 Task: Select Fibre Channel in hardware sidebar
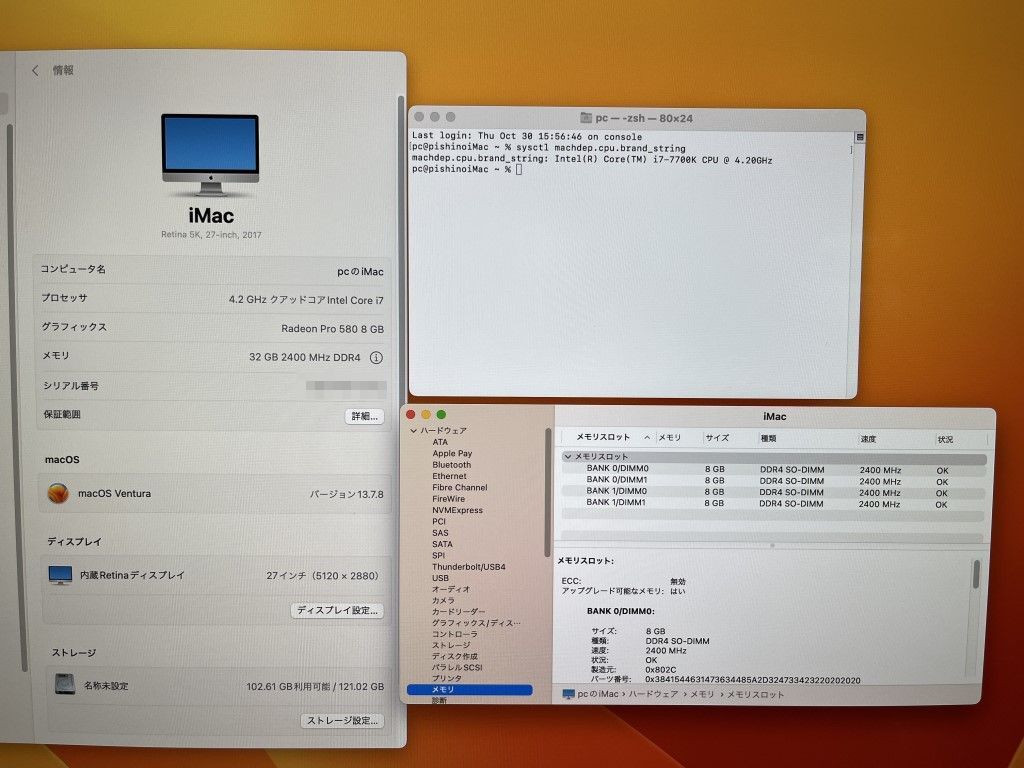[459, 487]
